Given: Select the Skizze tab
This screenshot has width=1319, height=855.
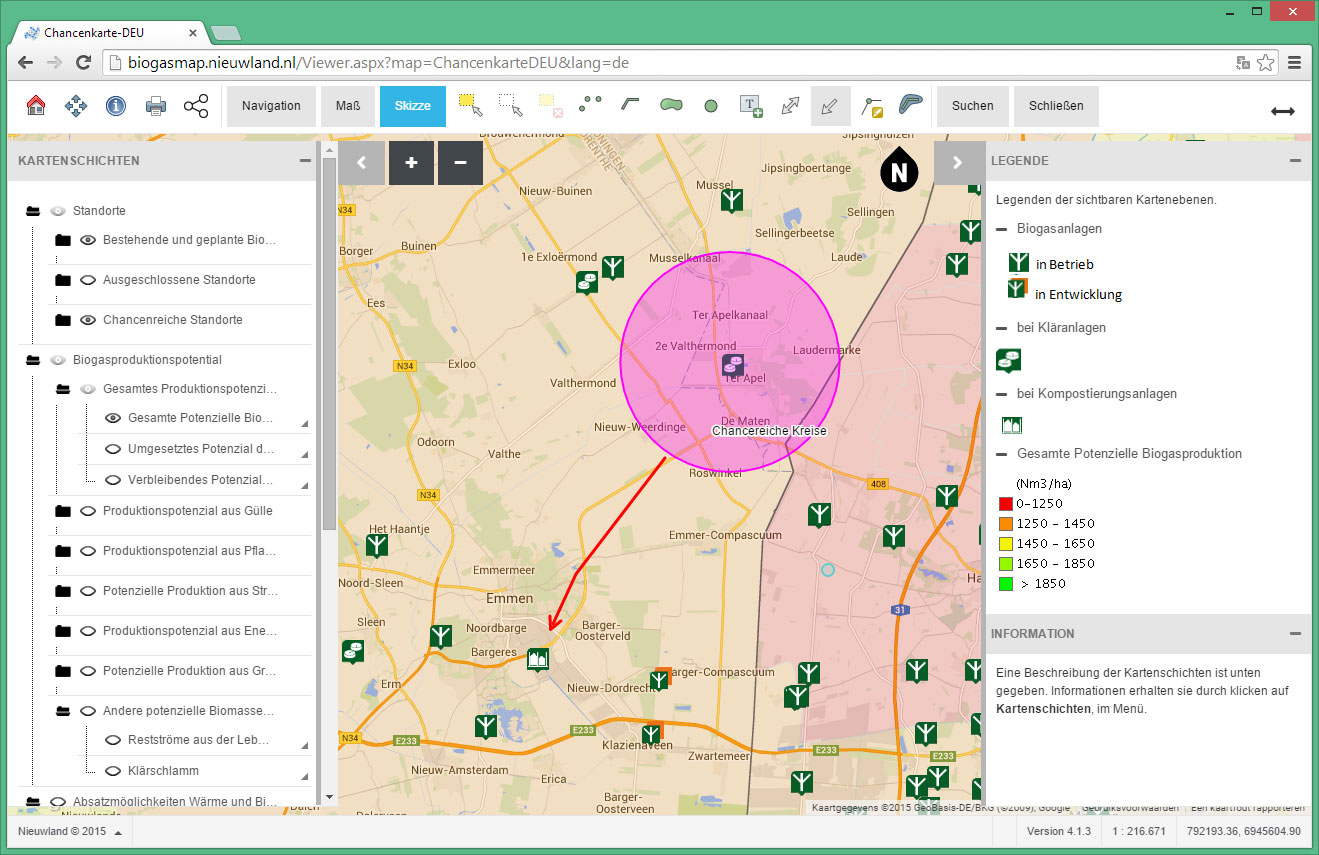Looking at the screenshot, I should 413,106.
